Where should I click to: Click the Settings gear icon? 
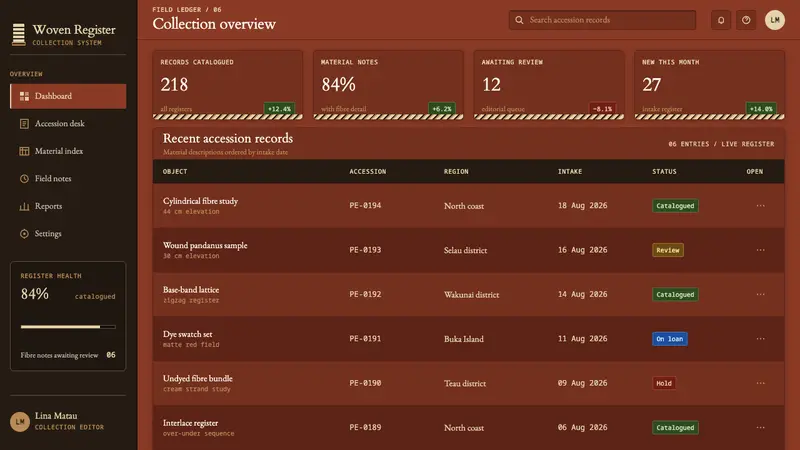coord(24,234)
